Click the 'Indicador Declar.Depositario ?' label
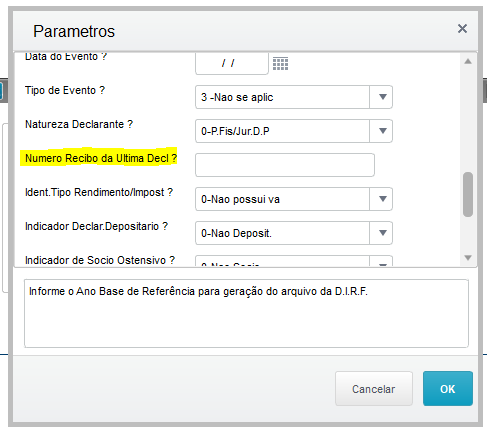The image size is (487, 435). [x=96, y=226]
